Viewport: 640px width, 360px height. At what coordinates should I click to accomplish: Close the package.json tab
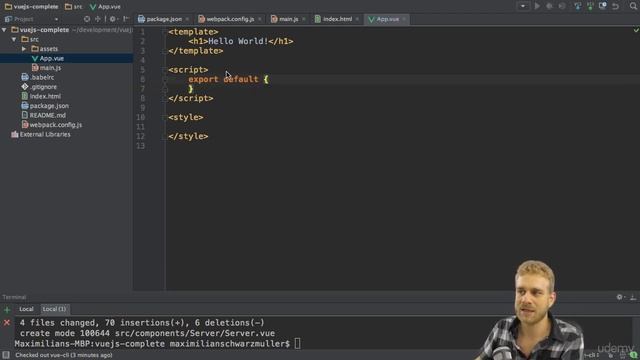click(187, 19)
